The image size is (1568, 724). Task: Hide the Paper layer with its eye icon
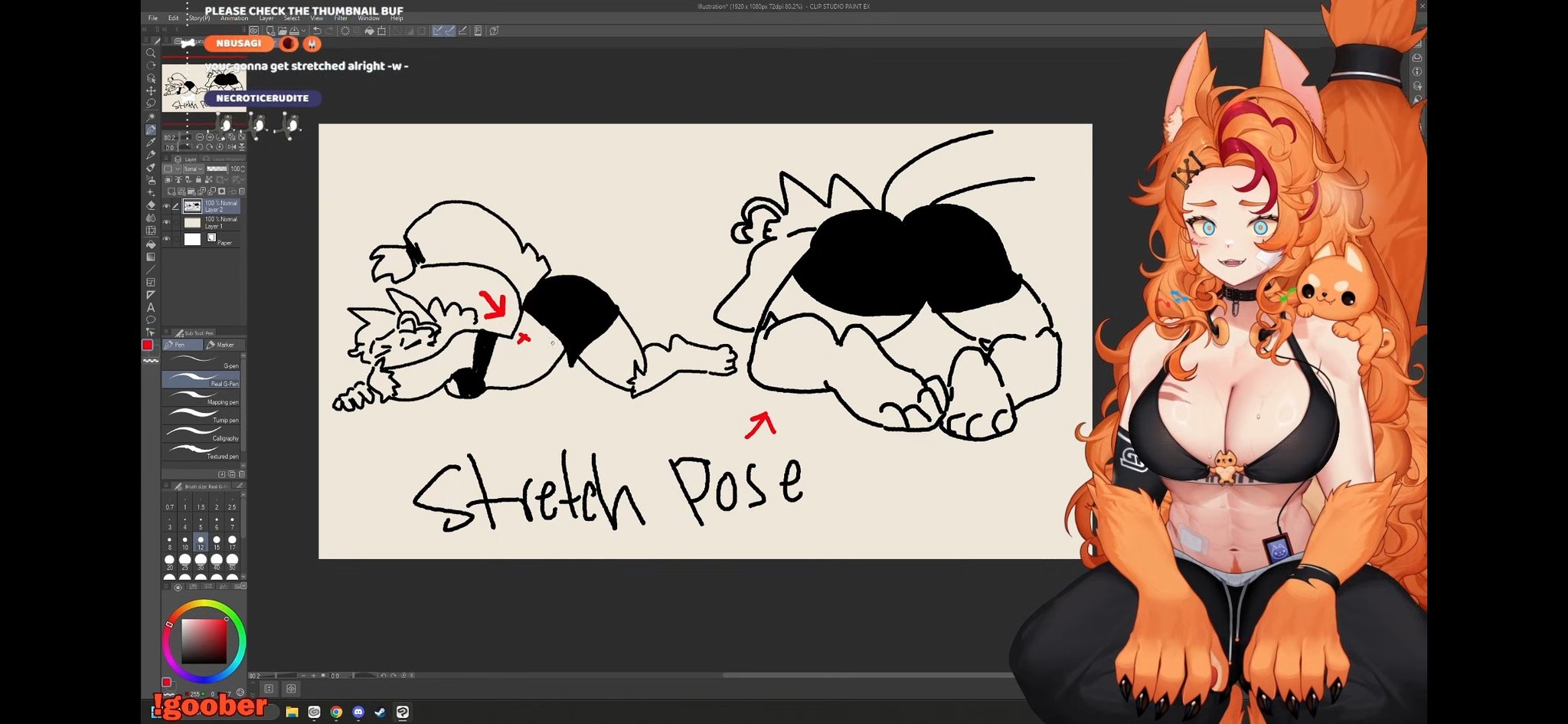pyautogui.click(x=166, y=239)
